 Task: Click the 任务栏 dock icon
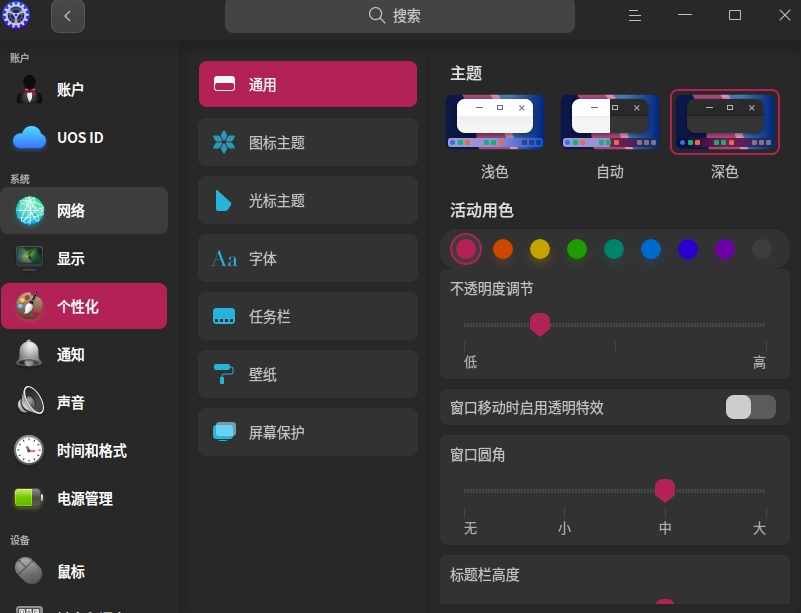[x=224, y=316]
